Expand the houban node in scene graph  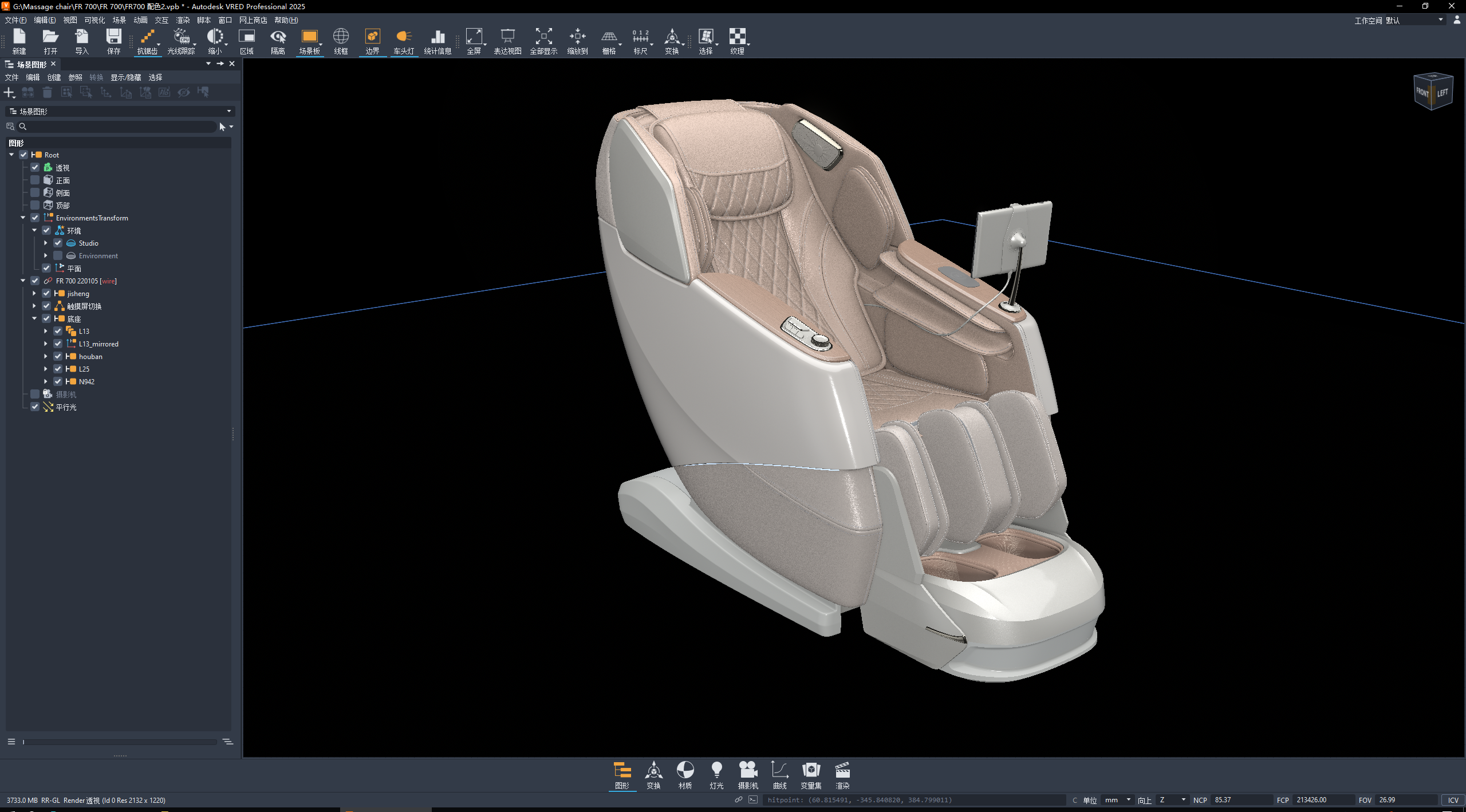point(46,356)
